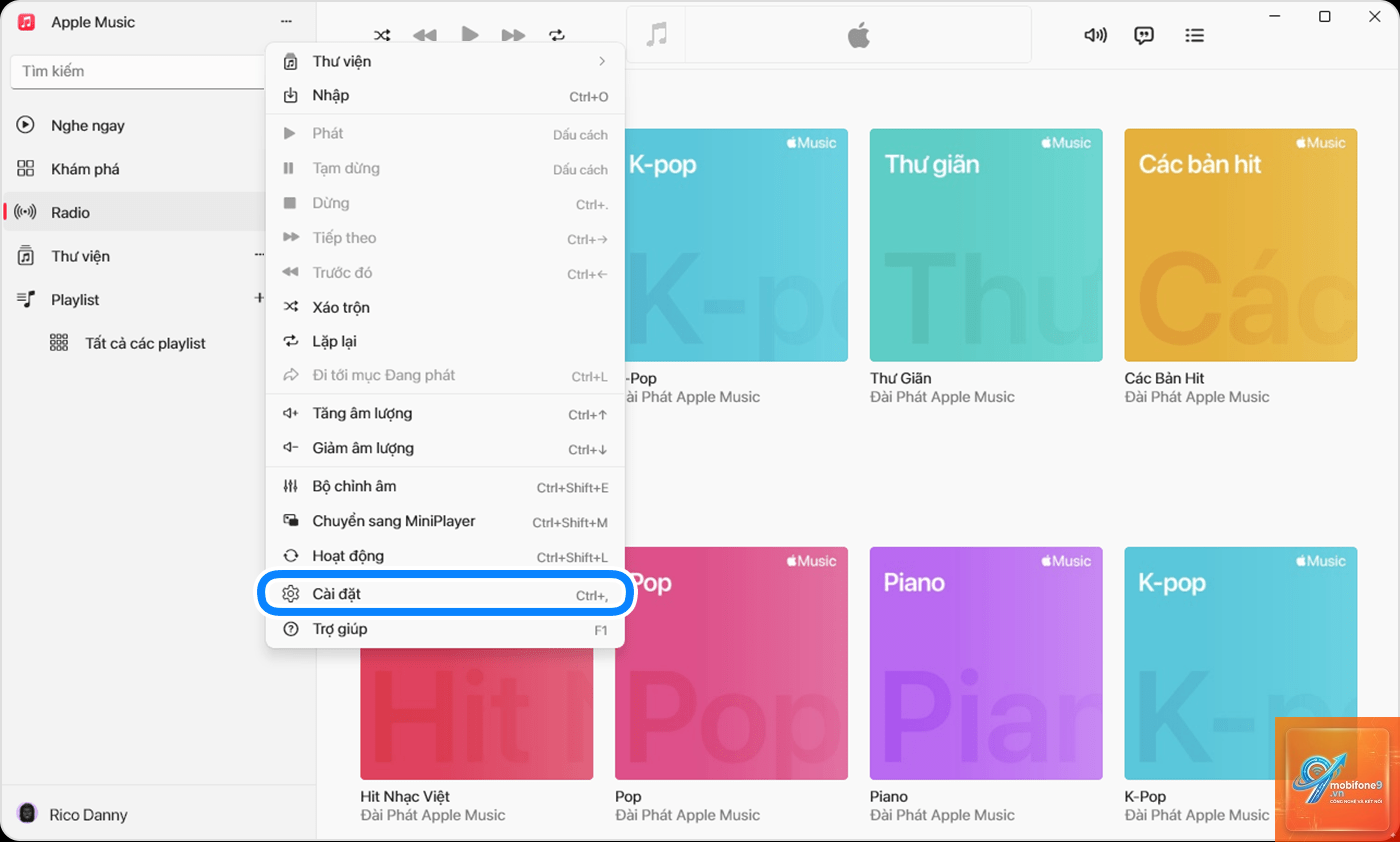
Task: Click the Pop station title below artwork
Action: (628, 797)
